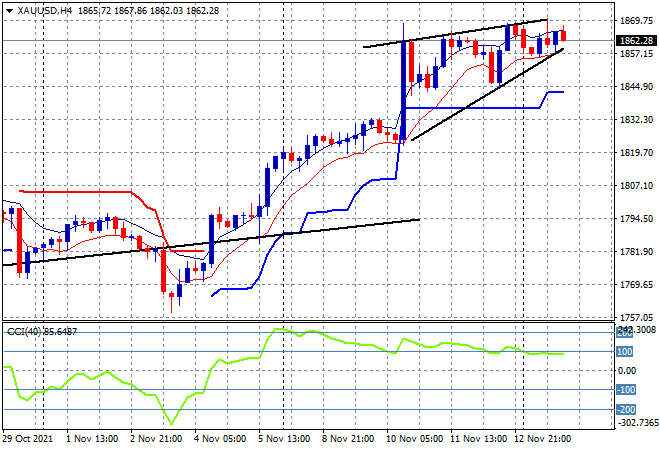Click the -302.7365 CCI minimum label
660x450 pixels.
click(x=637, y=423)
